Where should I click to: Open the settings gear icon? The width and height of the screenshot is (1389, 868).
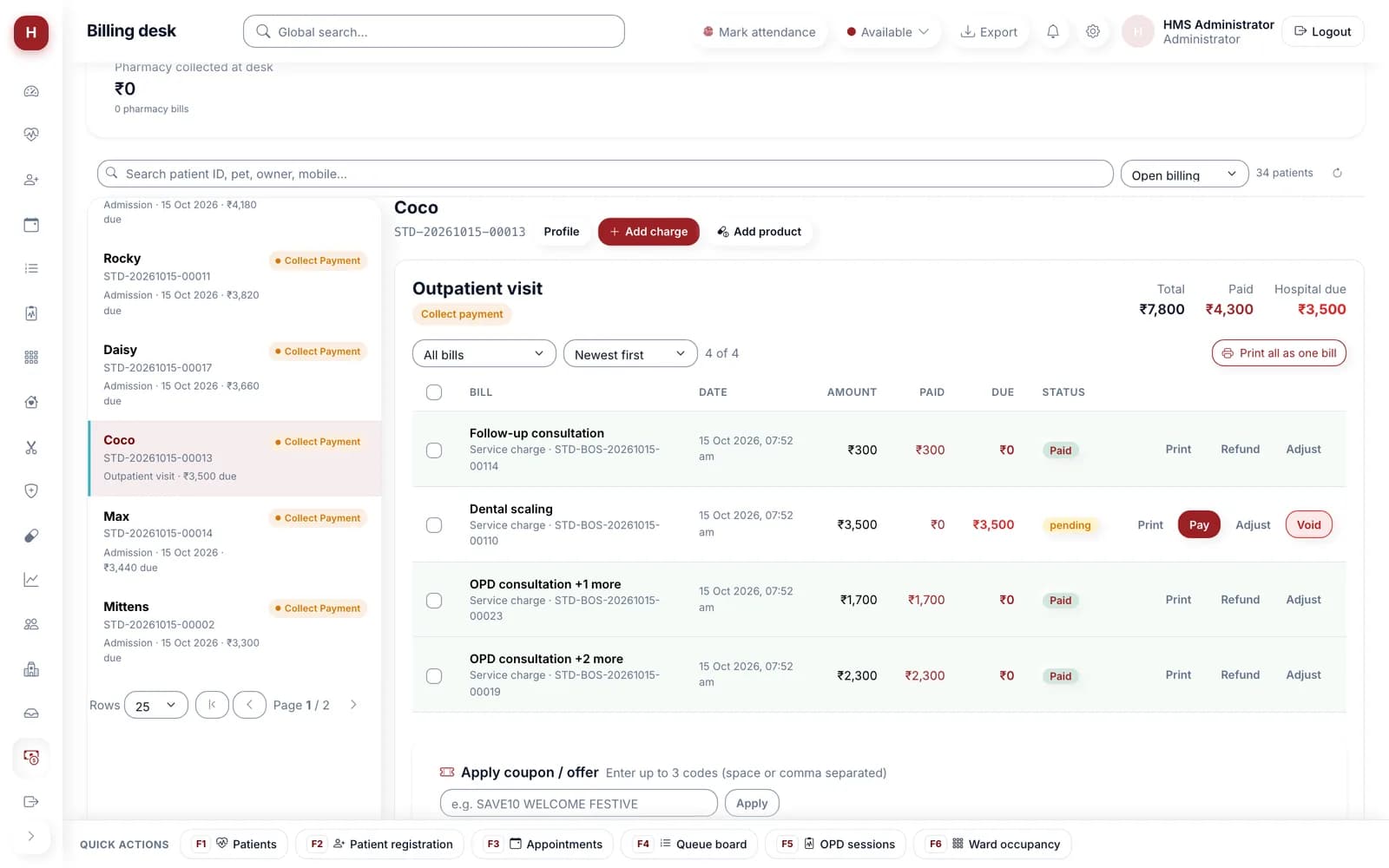[x=1093, y=31]
